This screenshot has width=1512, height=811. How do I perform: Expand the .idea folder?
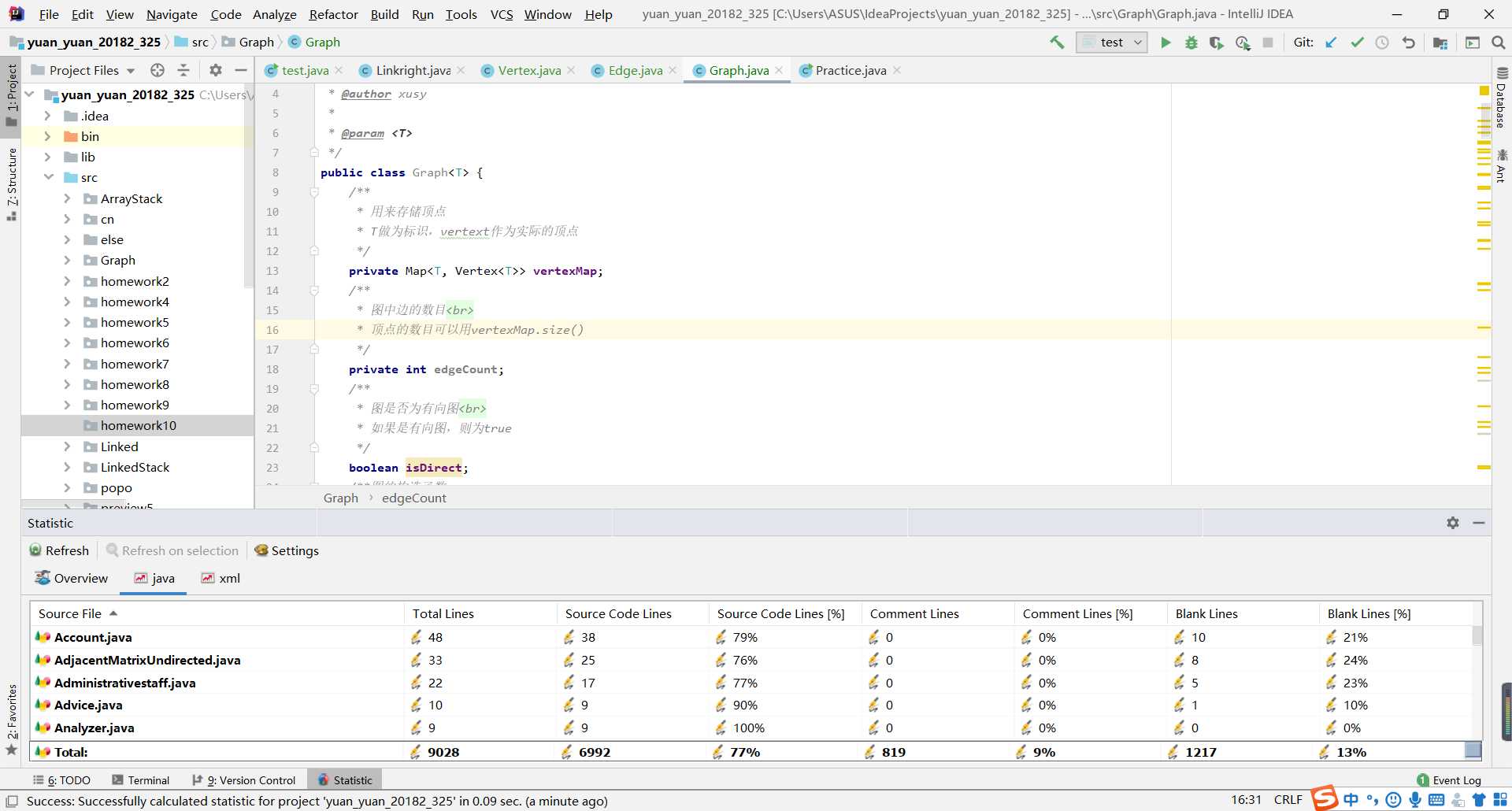point(48,116)
